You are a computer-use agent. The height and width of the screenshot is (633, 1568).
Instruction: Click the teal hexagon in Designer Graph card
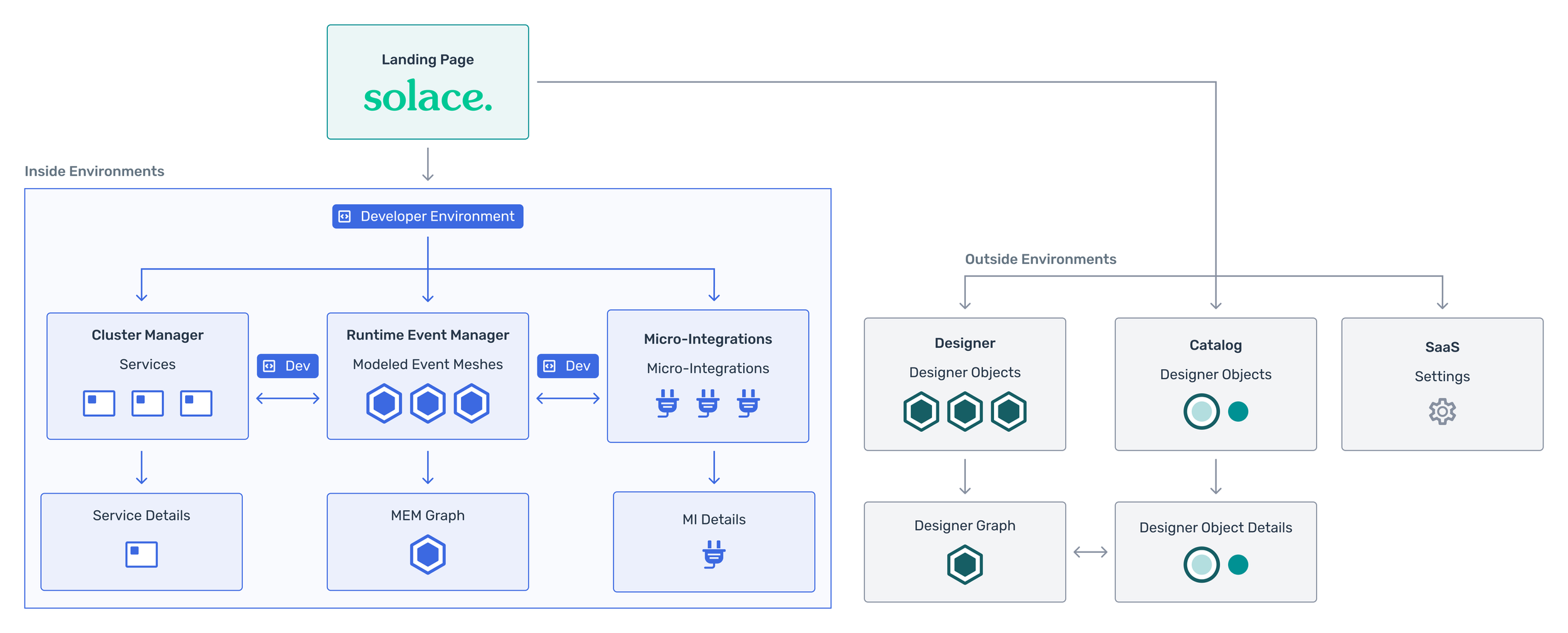pos(965,565)
